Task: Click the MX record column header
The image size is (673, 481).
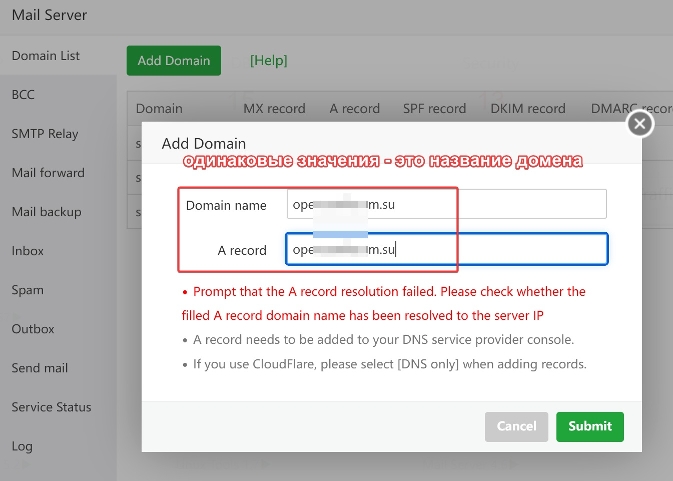Action: (x=274, y=109)
